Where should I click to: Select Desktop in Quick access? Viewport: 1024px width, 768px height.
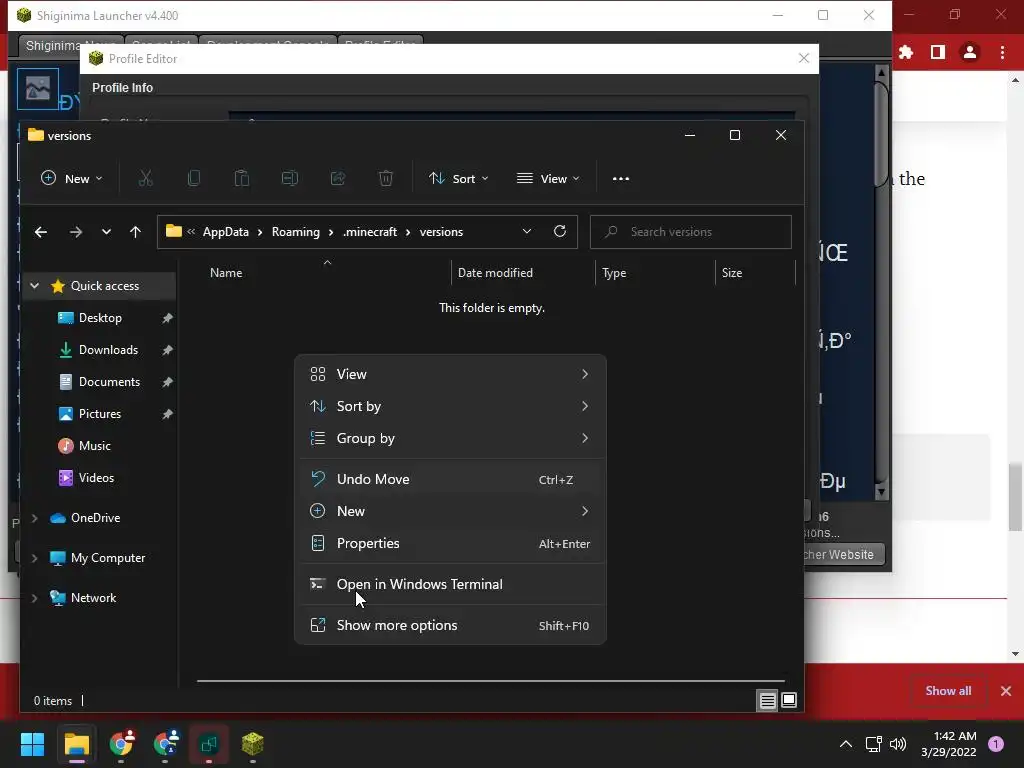pos(100,318)
